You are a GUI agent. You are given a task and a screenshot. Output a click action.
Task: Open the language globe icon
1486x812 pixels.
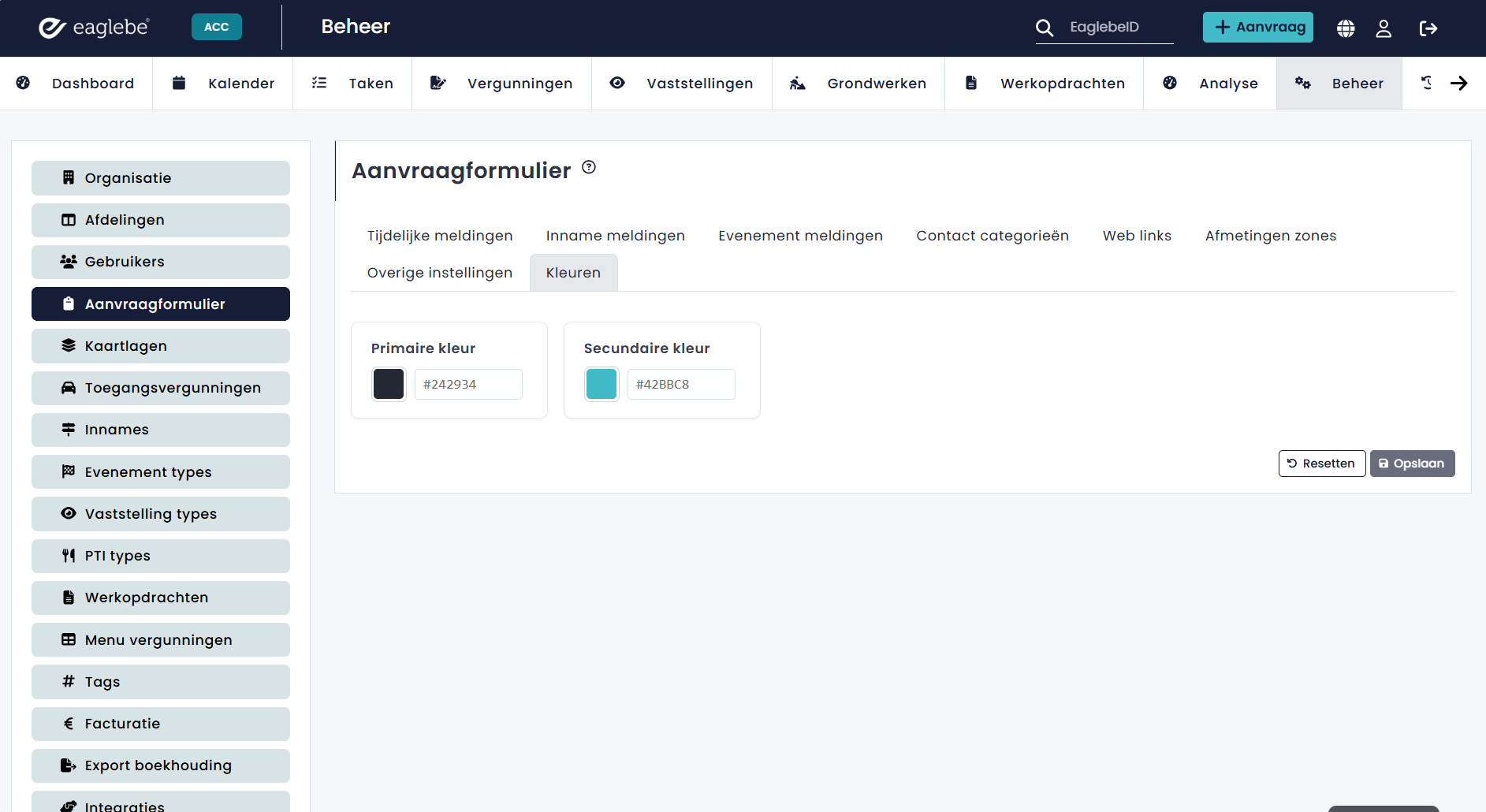click(1346, 28)
